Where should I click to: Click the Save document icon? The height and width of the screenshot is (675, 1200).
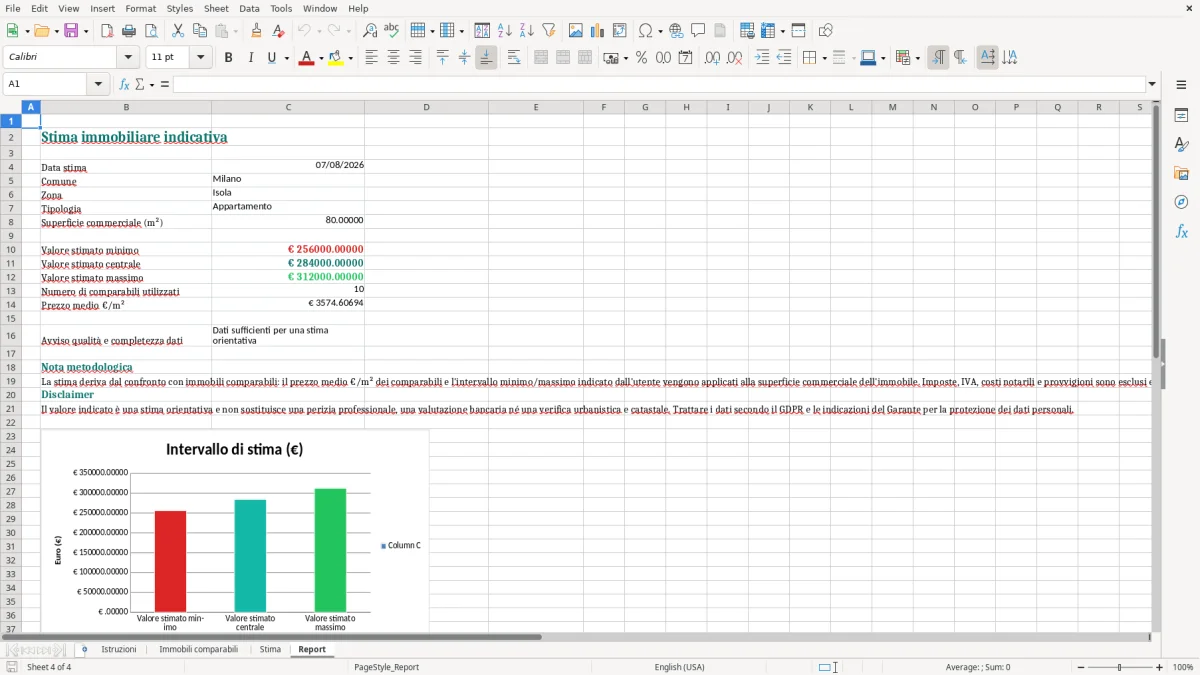pos(71,31)
